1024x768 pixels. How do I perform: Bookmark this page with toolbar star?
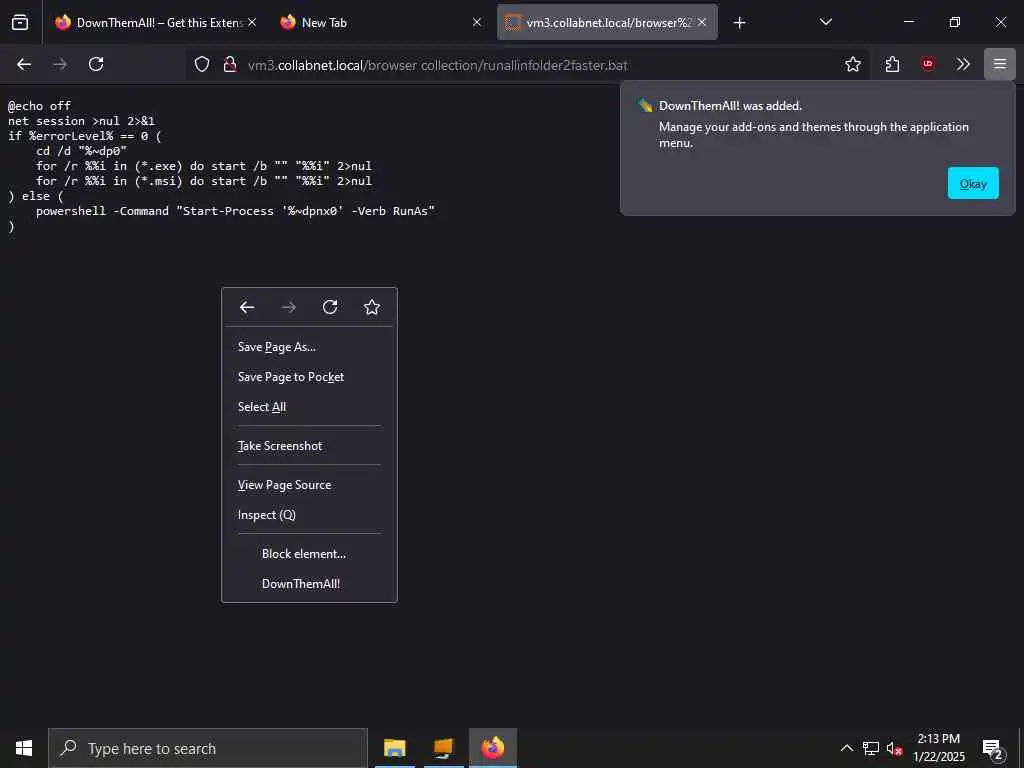click(852, 64)
